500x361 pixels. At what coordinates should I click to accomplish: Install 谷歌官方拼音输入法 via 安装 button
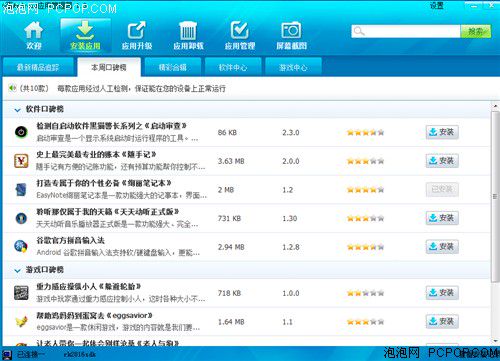coord(442,247)
